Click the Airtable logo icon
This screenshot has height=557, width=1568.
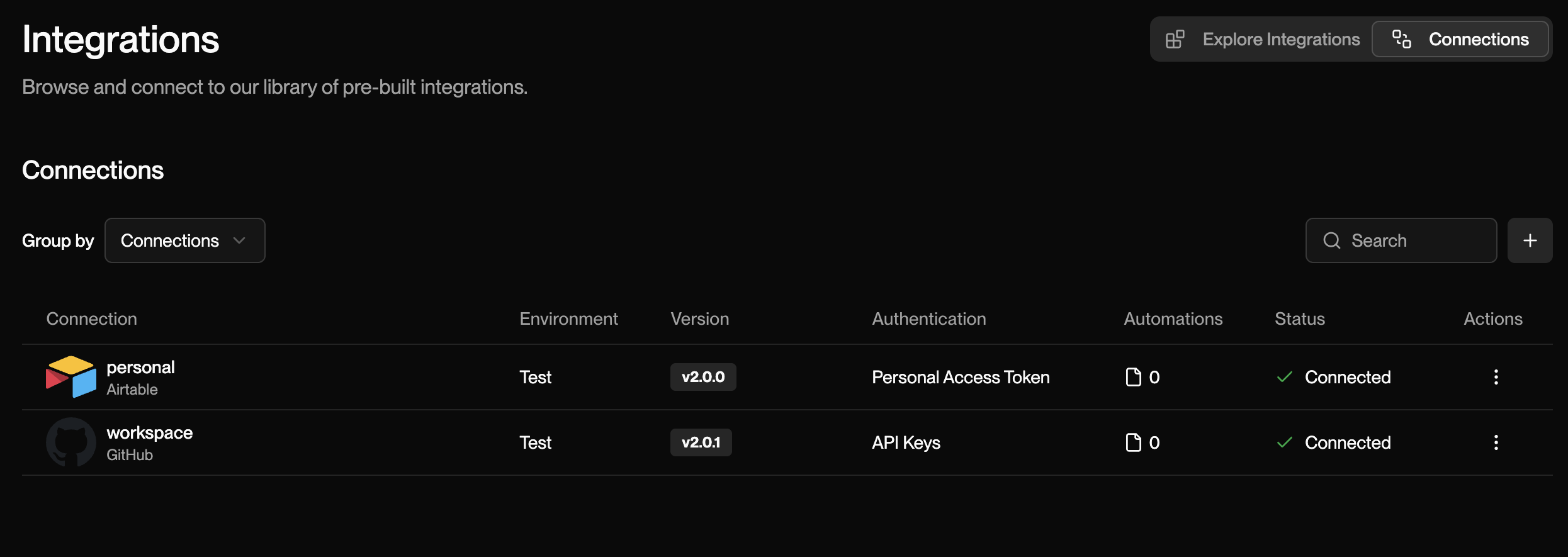point(71,376)
